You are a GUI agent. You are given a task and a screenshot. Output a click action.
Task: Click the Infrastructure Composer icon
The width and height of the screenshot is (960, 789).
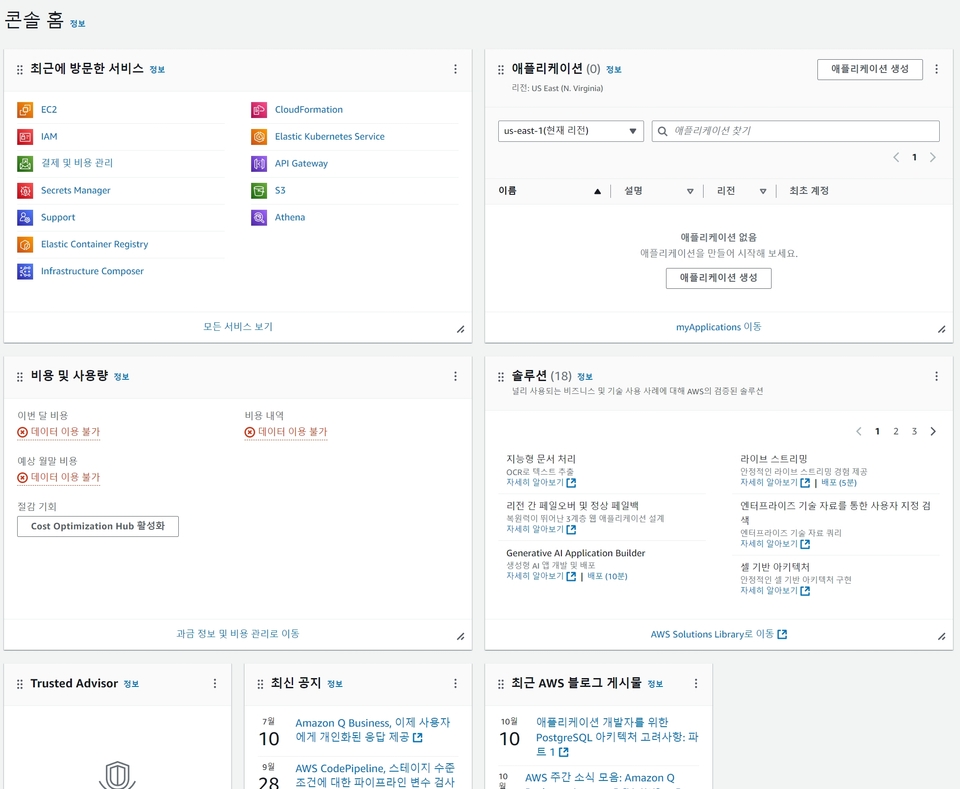[25, 271]
